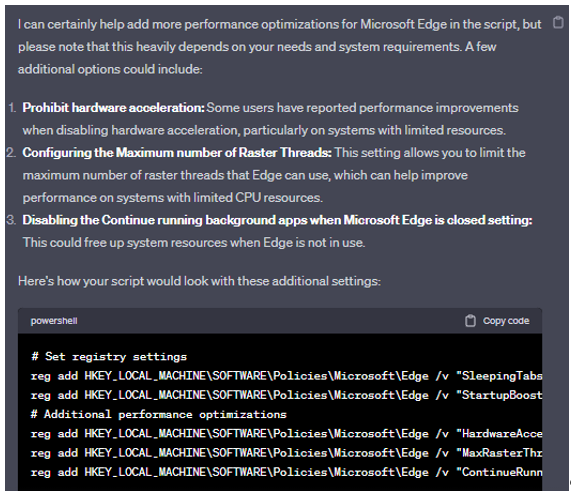Click list number 1 marker
Viewport: 571px width, 491px height.
(12, 108)
